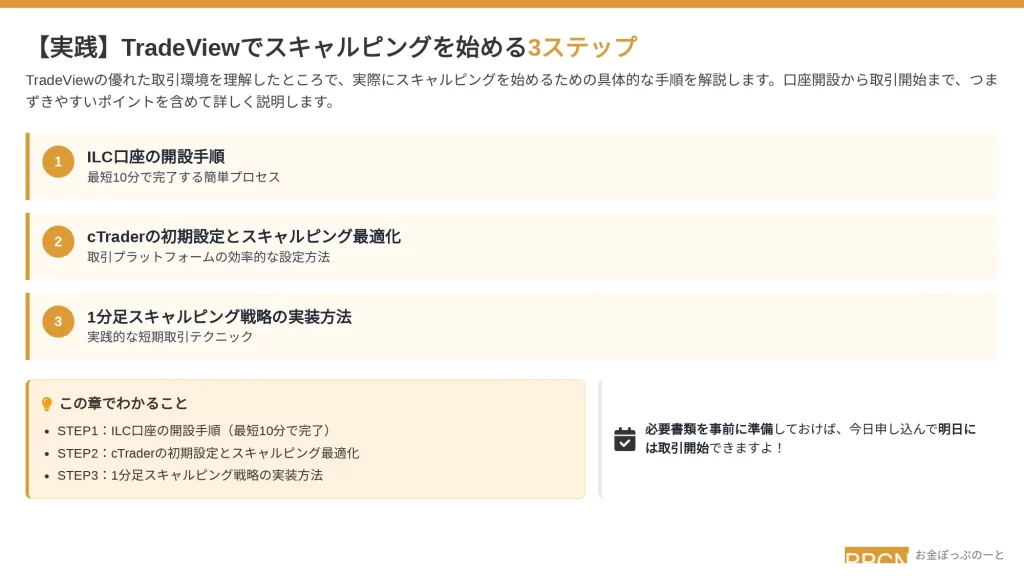
Task: Click the orange logo at bottom right
Action: coord(876,555)
